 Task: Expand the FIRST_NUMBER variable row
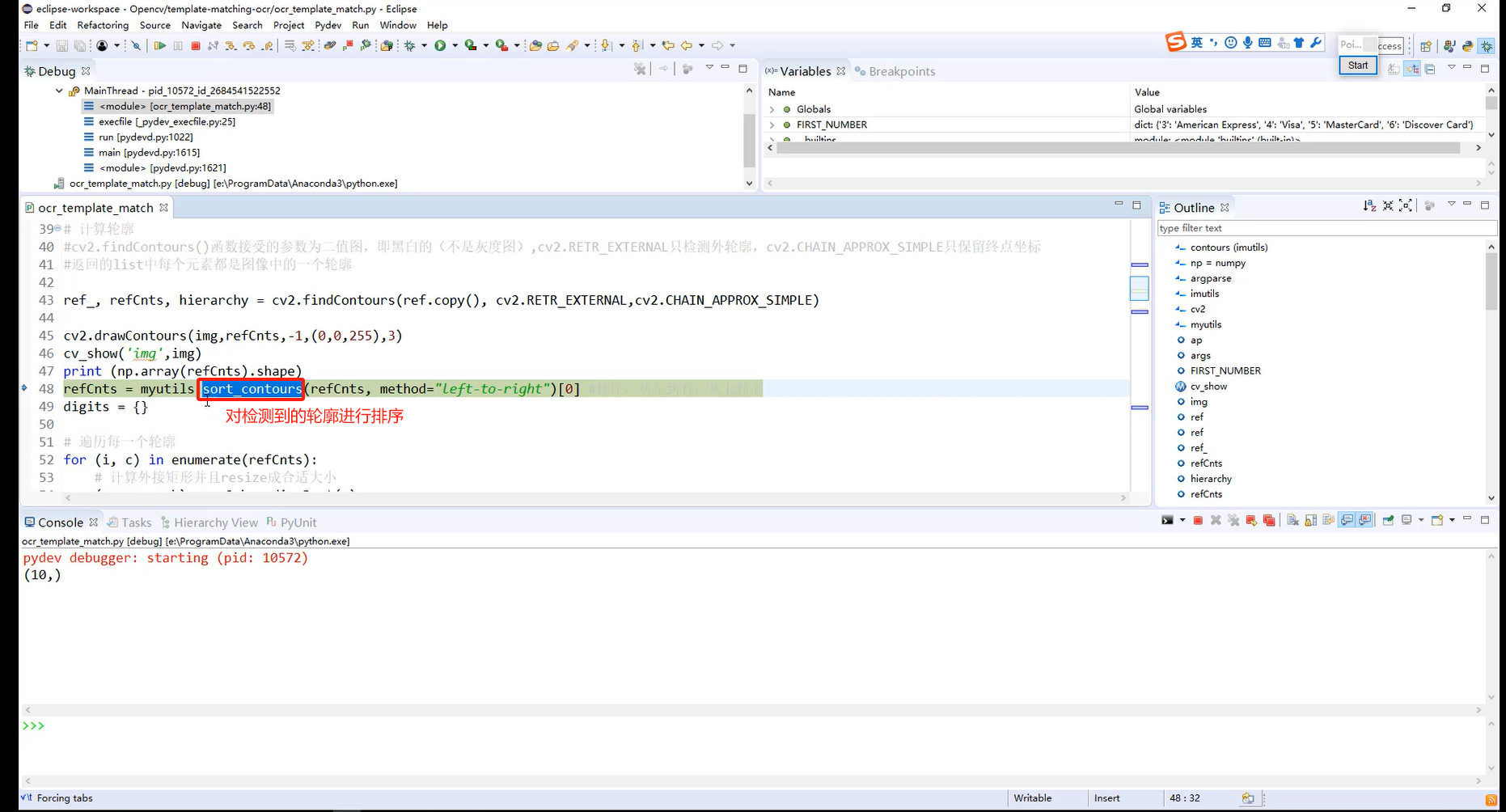point(772,125)
